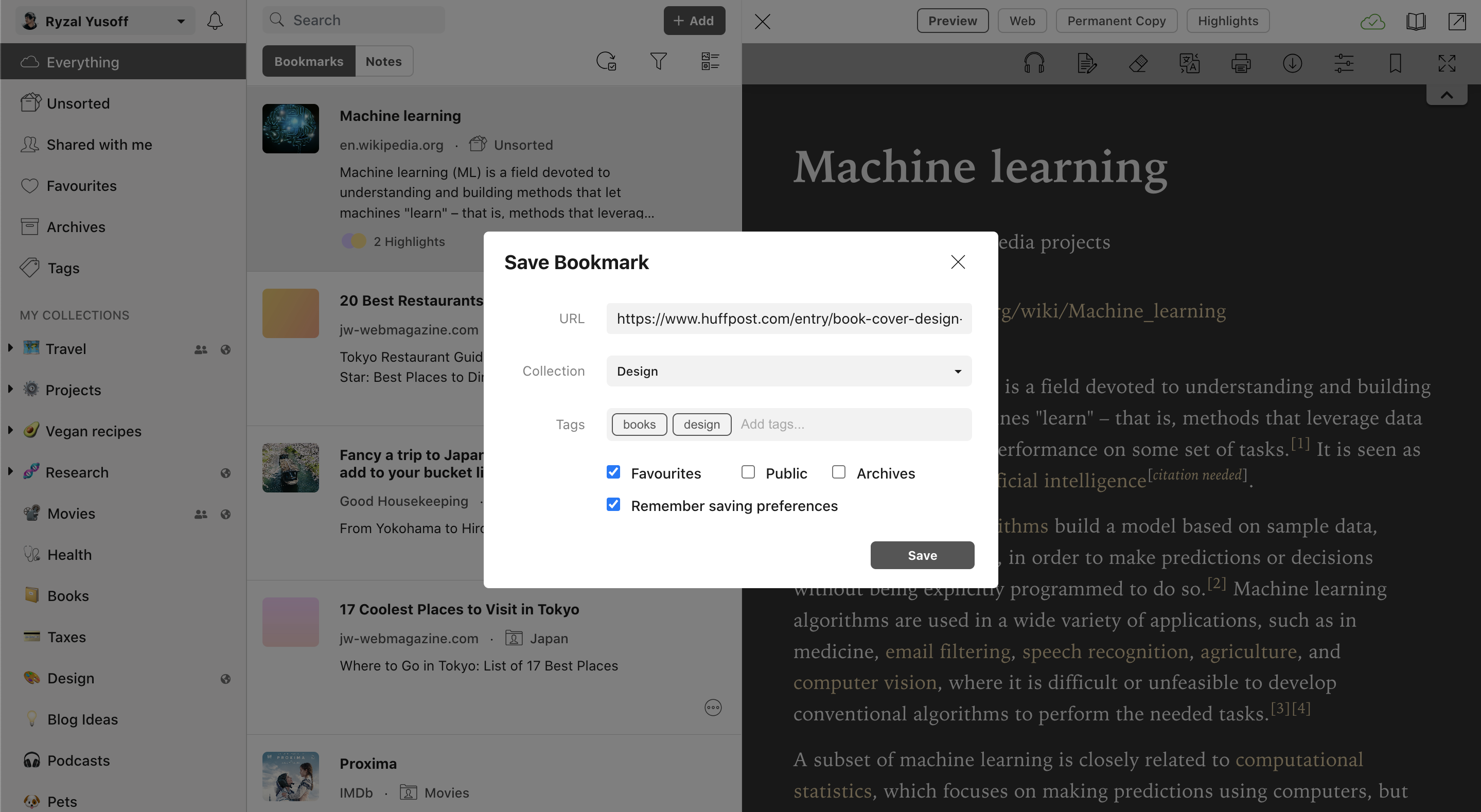Image resolution: width=1481 pixels, height=812 pixels.
Task: Click the refresh/sync bookmarks icon
Action: 606,61
